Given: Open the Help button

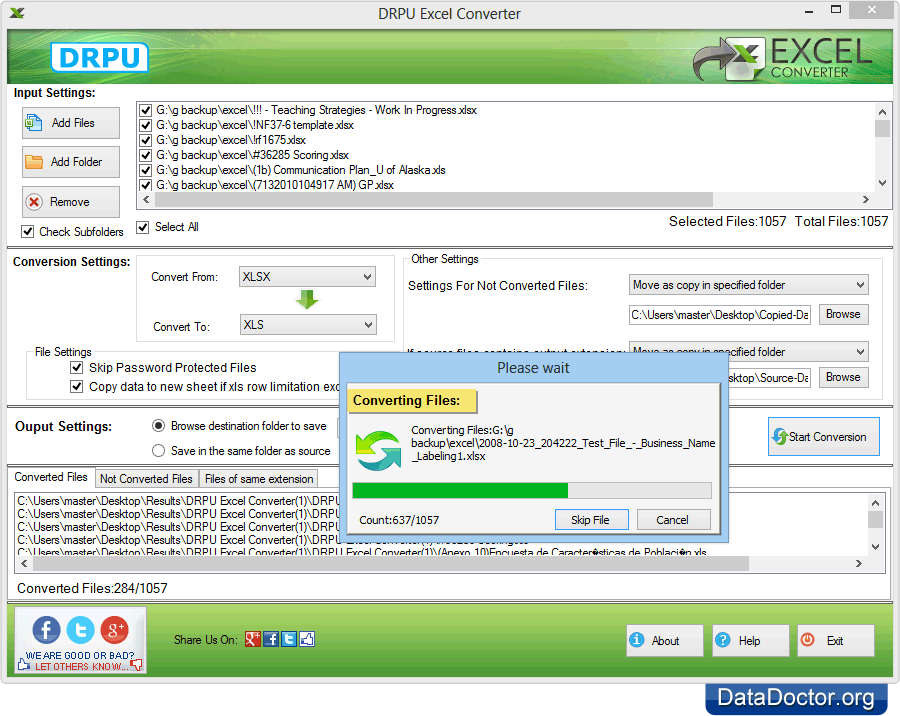Looking at the screenshot, I should point(750,640).
